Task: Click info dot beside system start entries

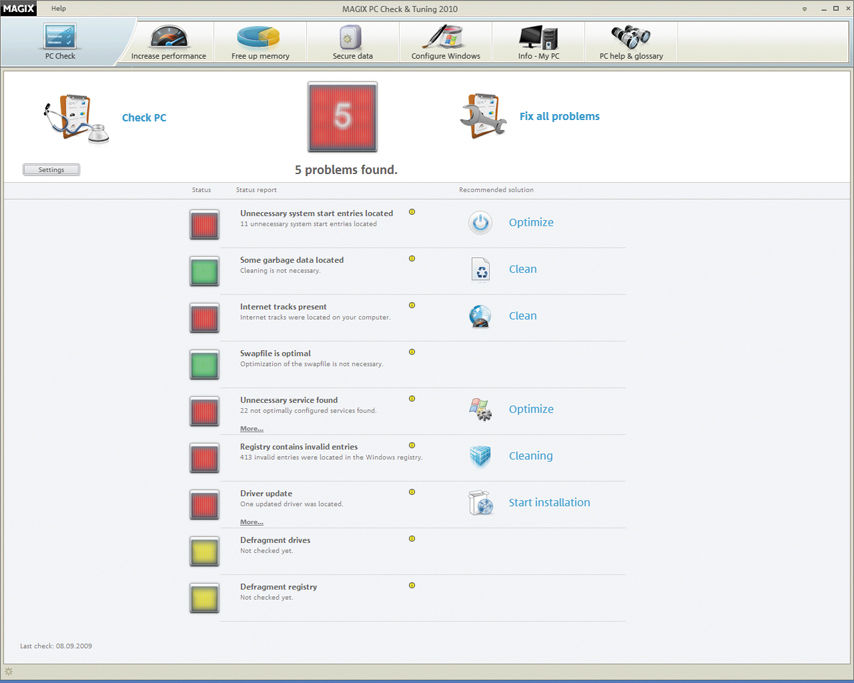Action: (x=412, y=212)
